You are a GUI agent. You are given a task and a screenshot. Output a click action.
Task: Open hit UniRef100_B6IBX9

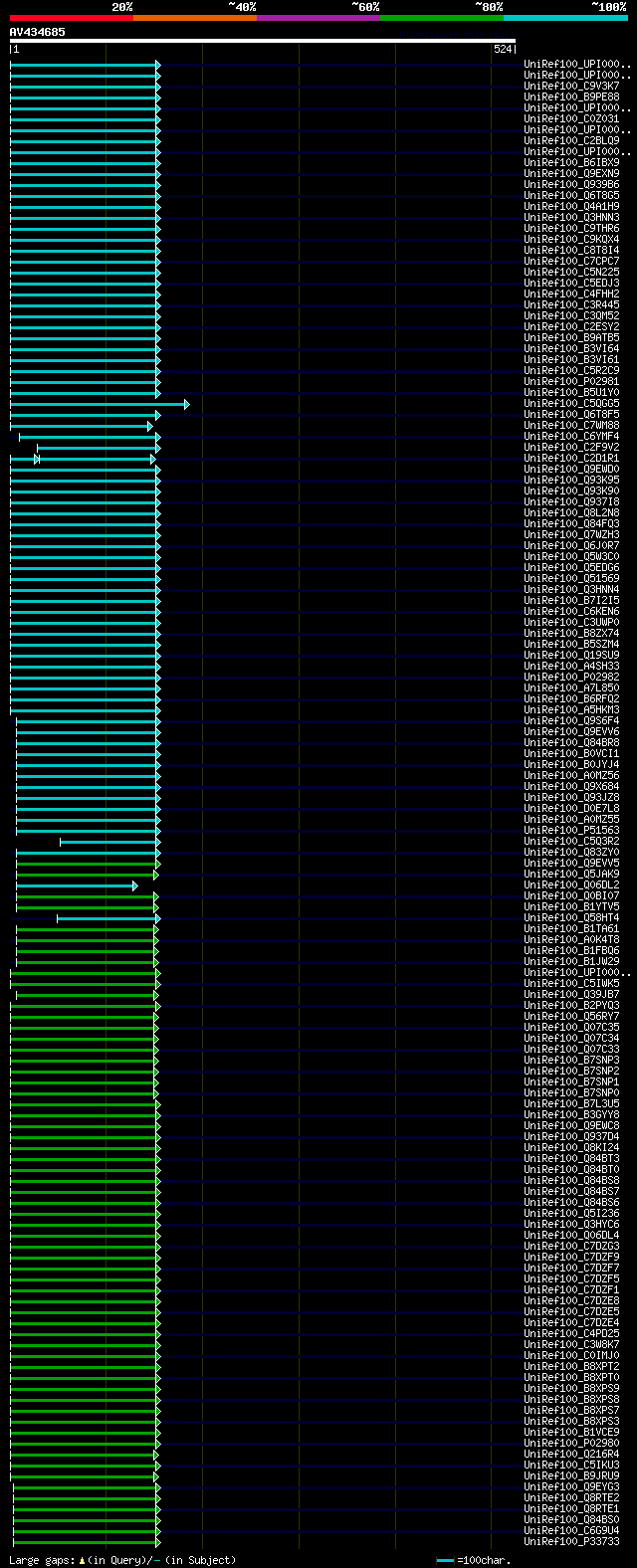[572, 163]
